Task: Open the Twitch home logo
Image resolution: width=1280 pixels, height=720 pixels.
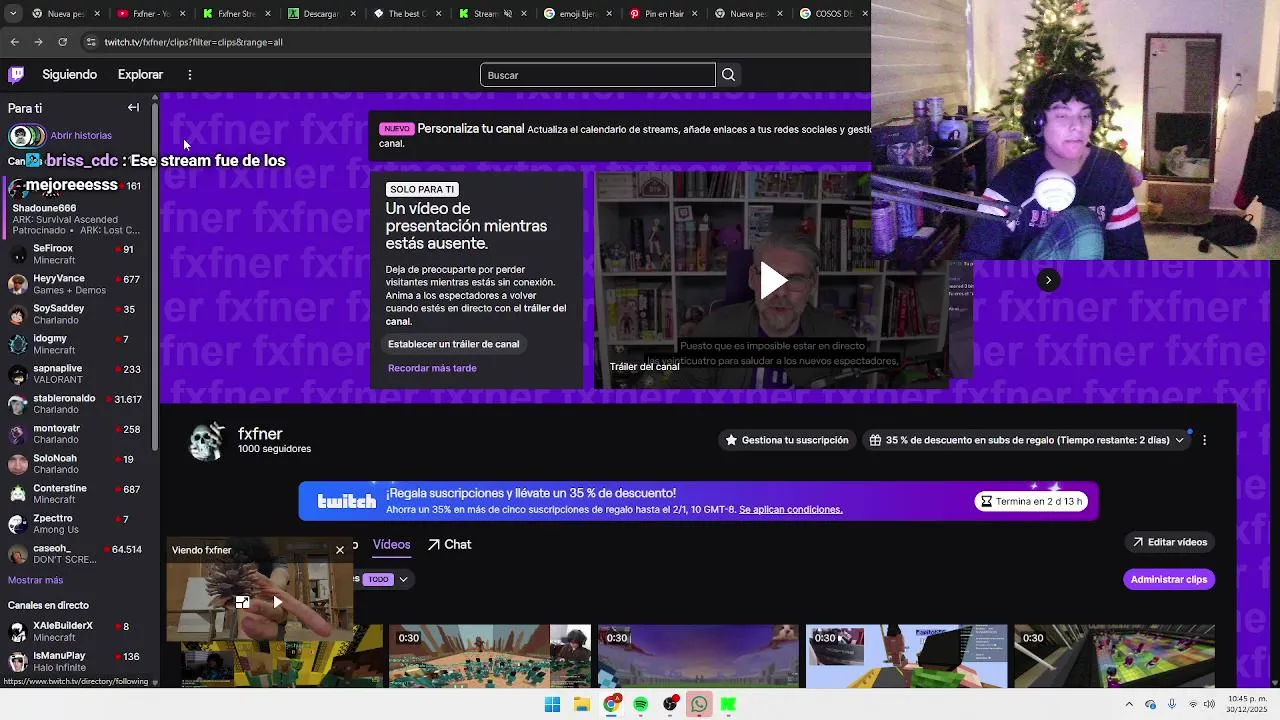Action: click(17, 74)
